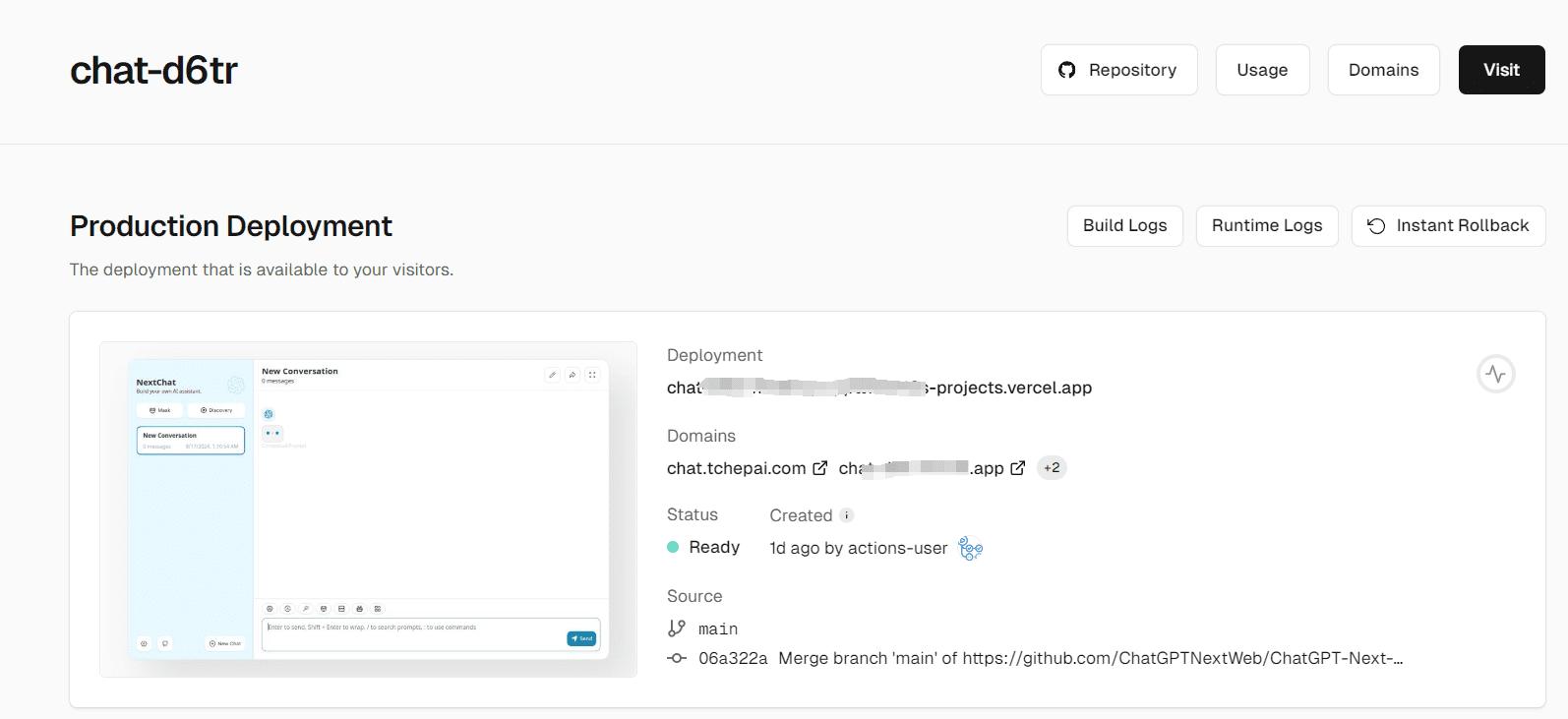The width and height of the screenshot is (1568, 719).
Task: Click the Production Deployment heading
Action: (x=231, y=226)
